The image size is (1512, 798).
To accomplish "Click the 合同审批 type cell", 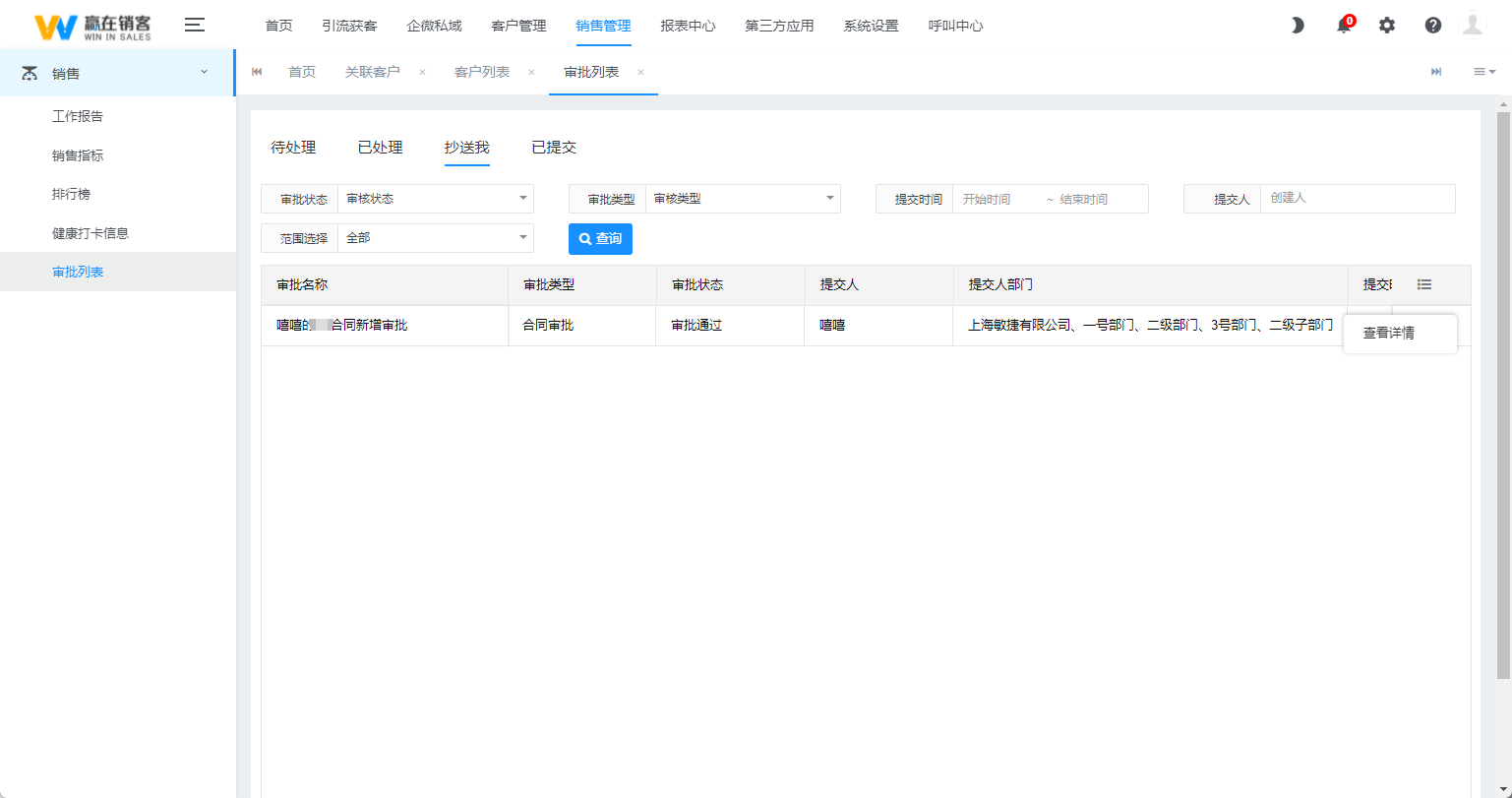I will (582, 326).
